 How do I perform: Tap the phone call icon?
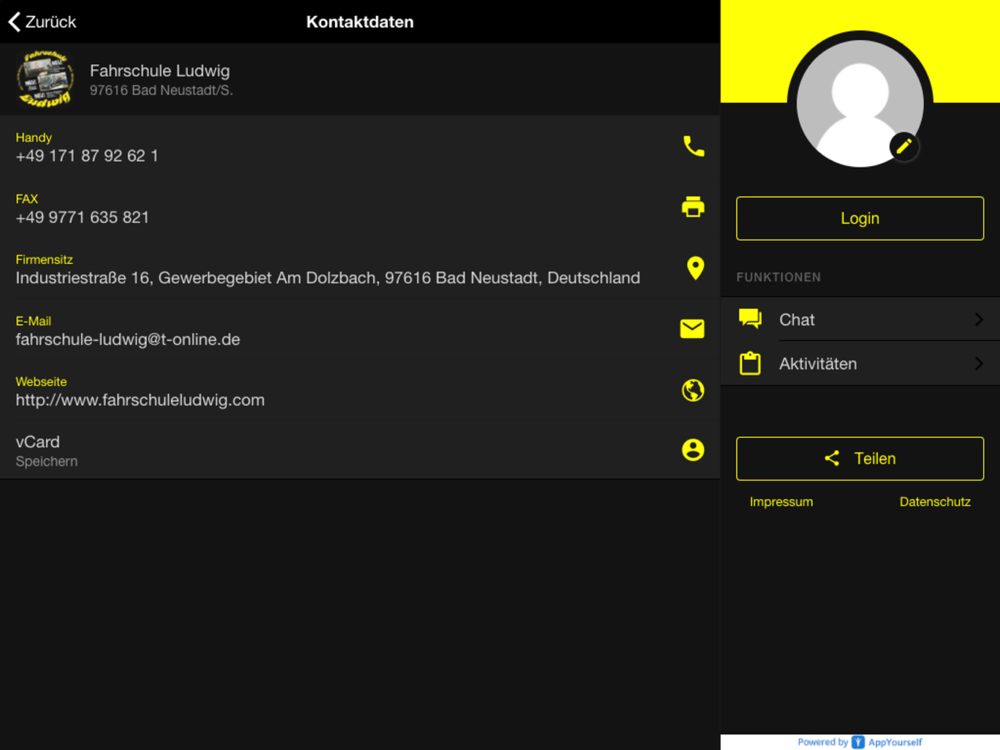tap(693, 147)
